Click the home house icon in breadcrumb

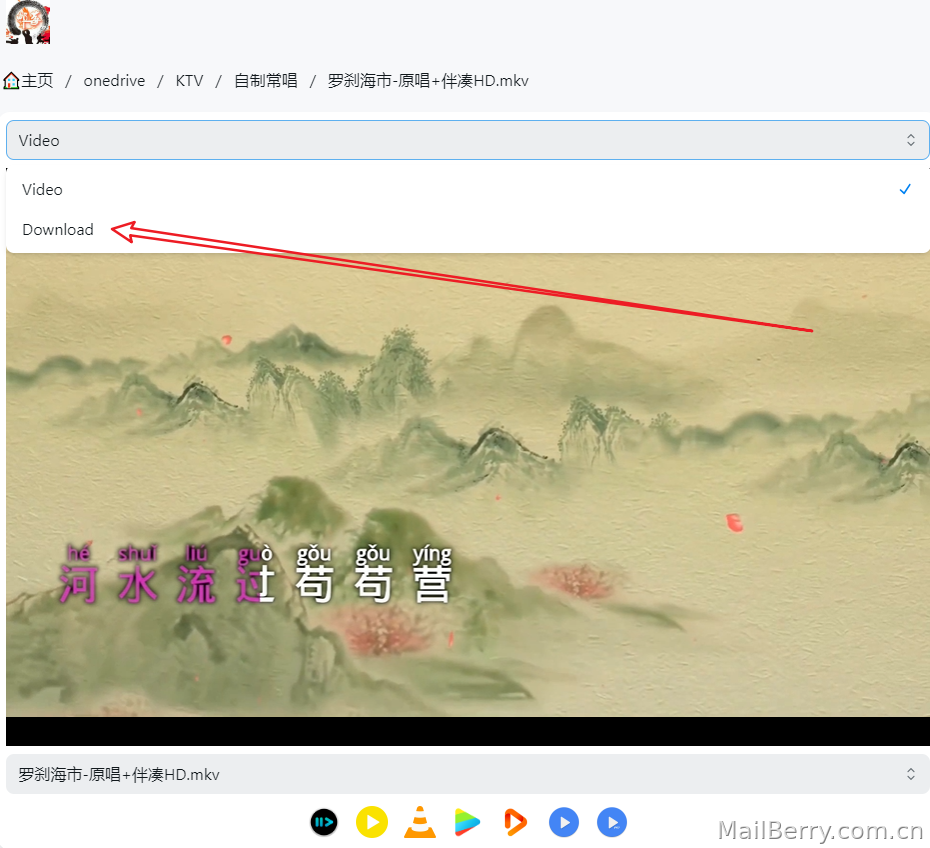[11, 81]
